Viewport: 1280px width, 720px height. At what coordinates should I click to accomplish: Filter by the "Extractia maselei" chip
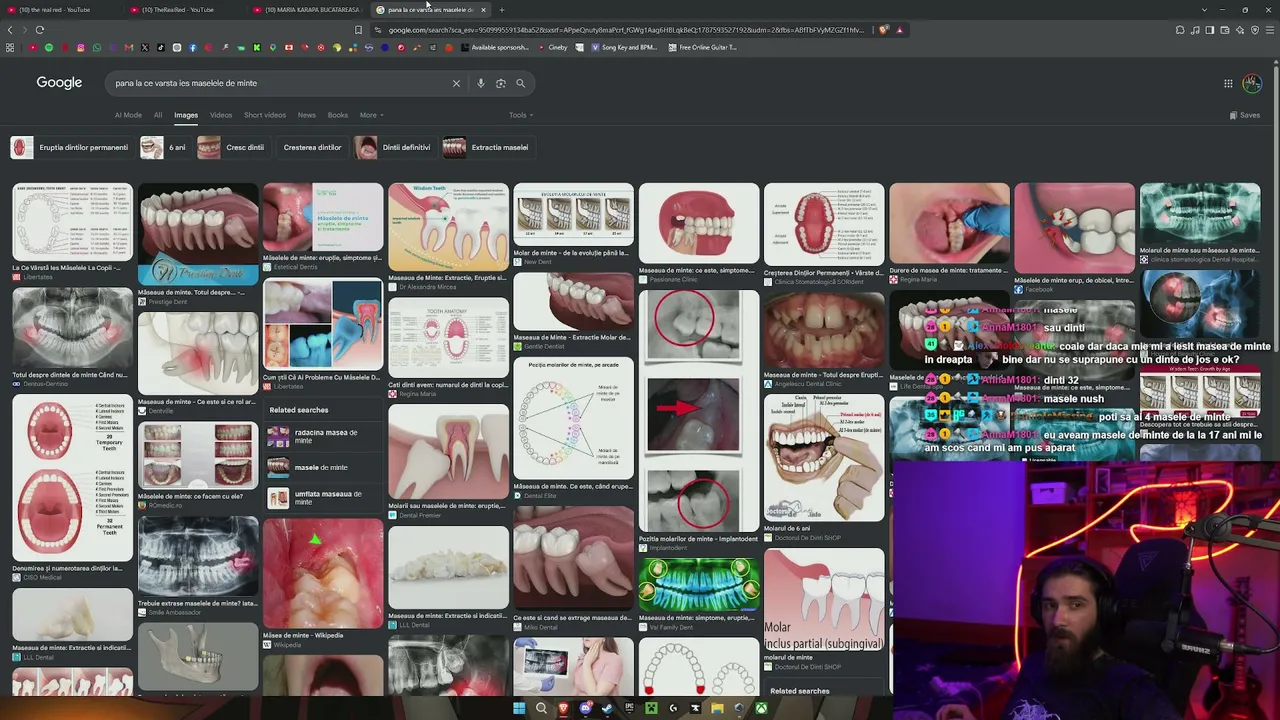(x=487, y=148)
